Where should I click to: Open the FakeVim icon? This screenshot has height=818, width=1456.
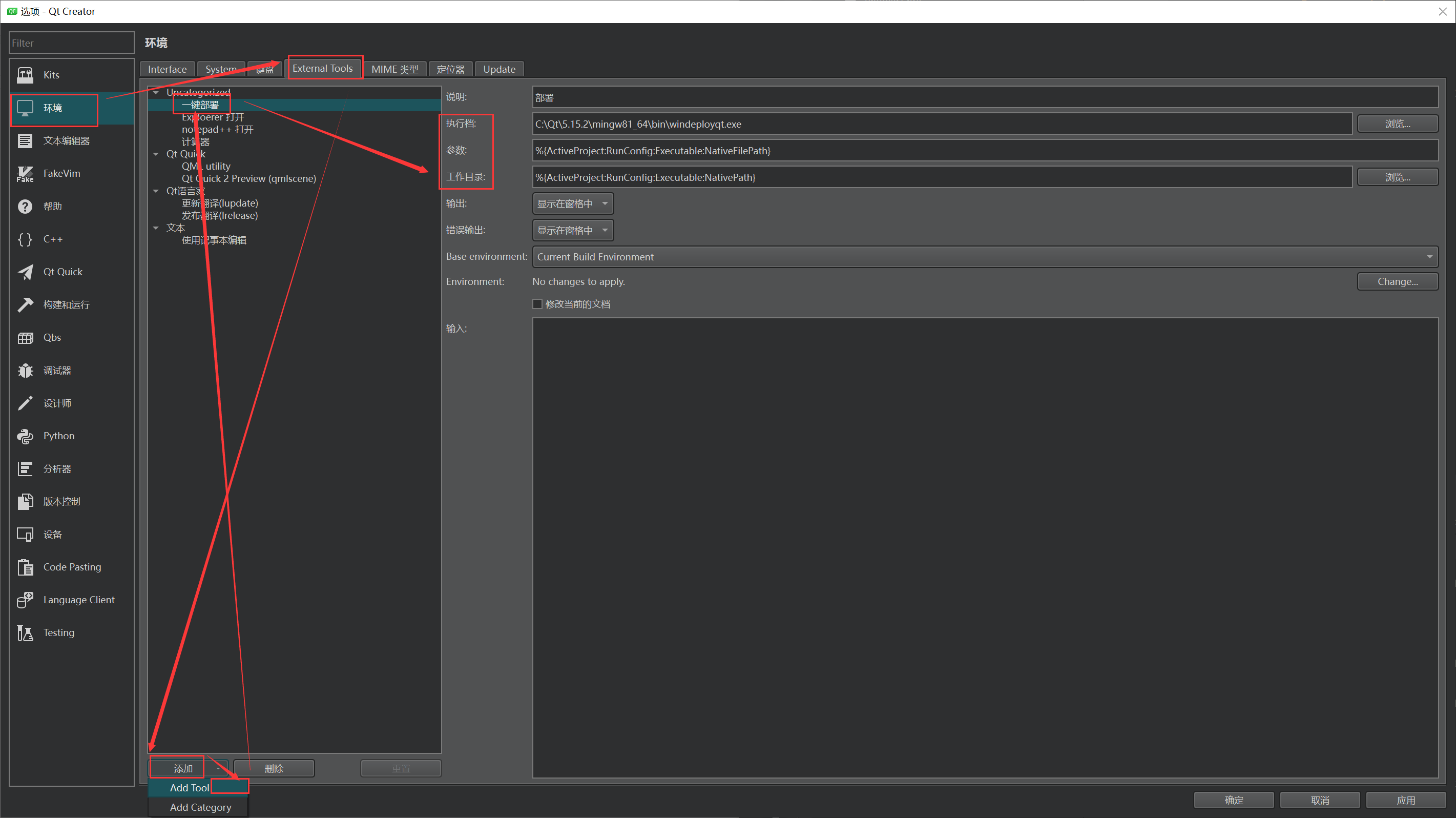point(25,174)
